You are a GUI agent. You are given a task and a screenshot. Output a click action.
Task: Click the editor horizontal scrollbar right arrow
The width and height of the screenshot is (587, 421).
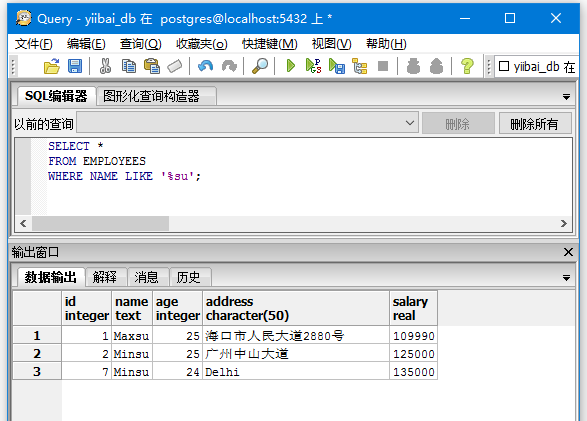(x=563, y=223)
